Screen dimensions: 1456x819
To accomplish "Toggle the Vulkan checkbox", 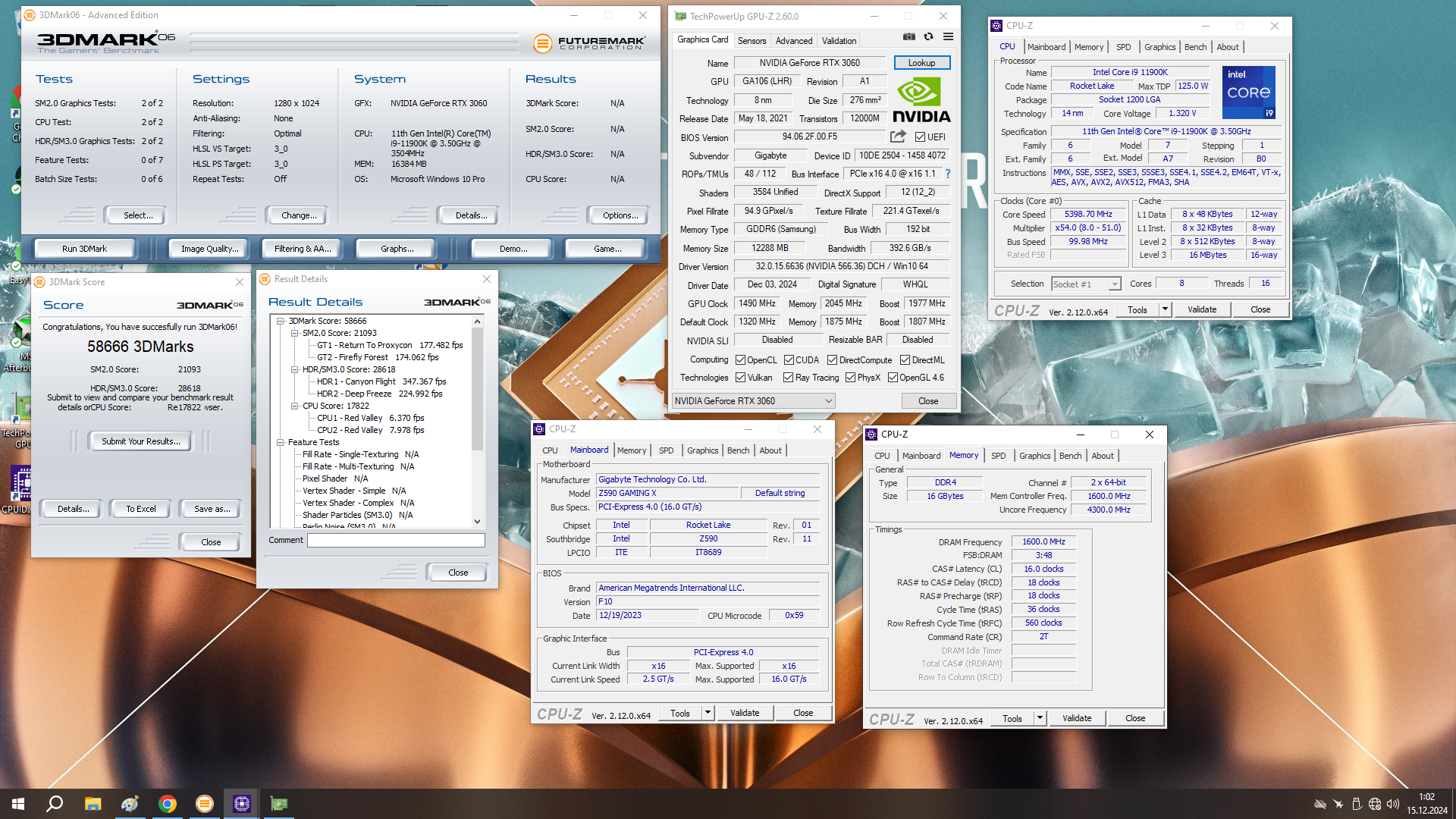I will [x=740, y=378].
